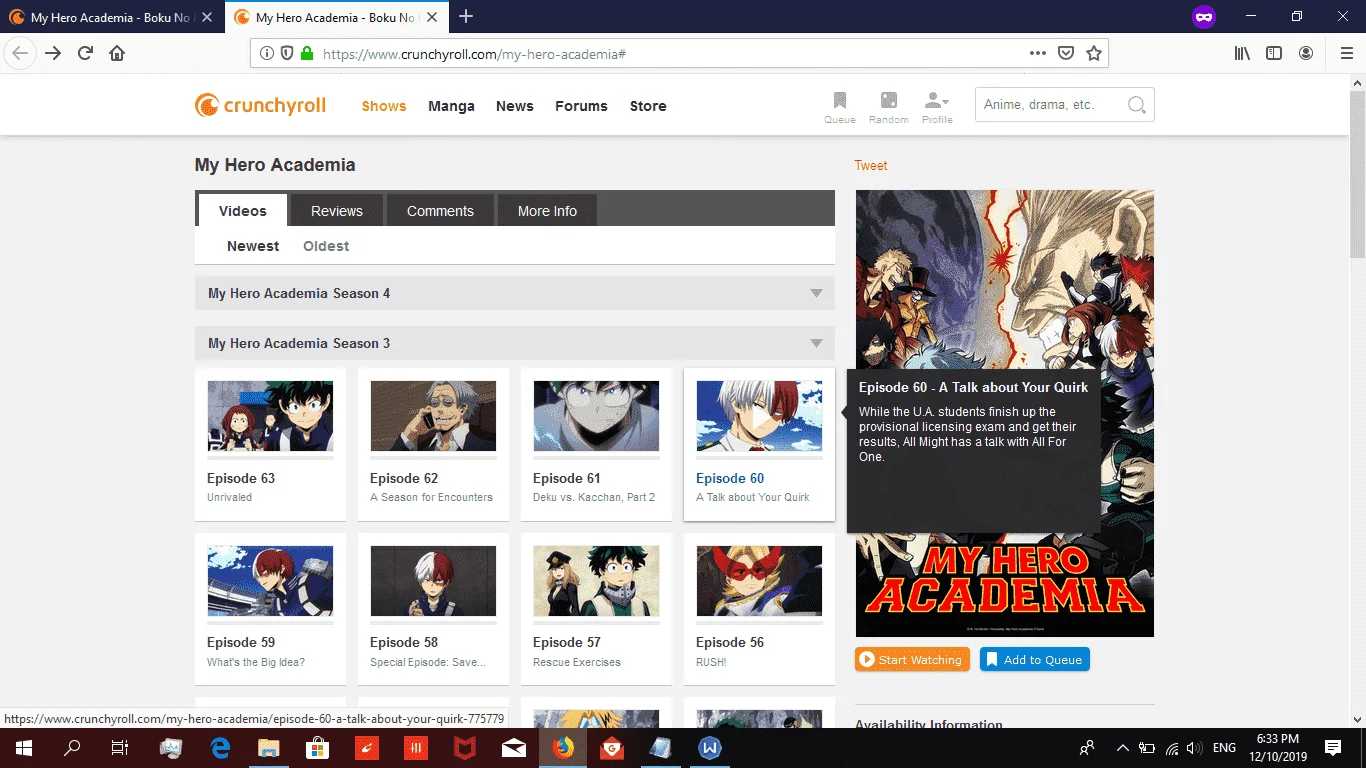The width and height of the screenshot is (1366, 768).
Task: Open tracking protection shield icon
Action: coord(287,54)
